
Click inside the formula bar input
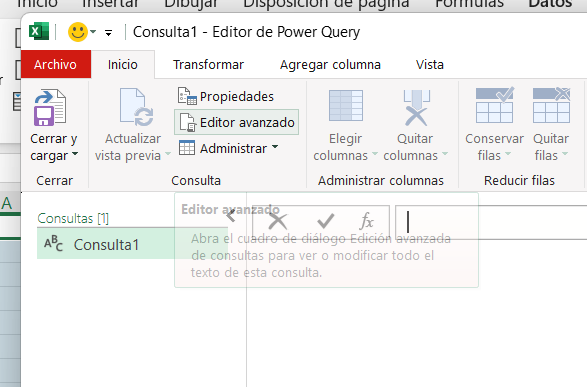point(491,222)
